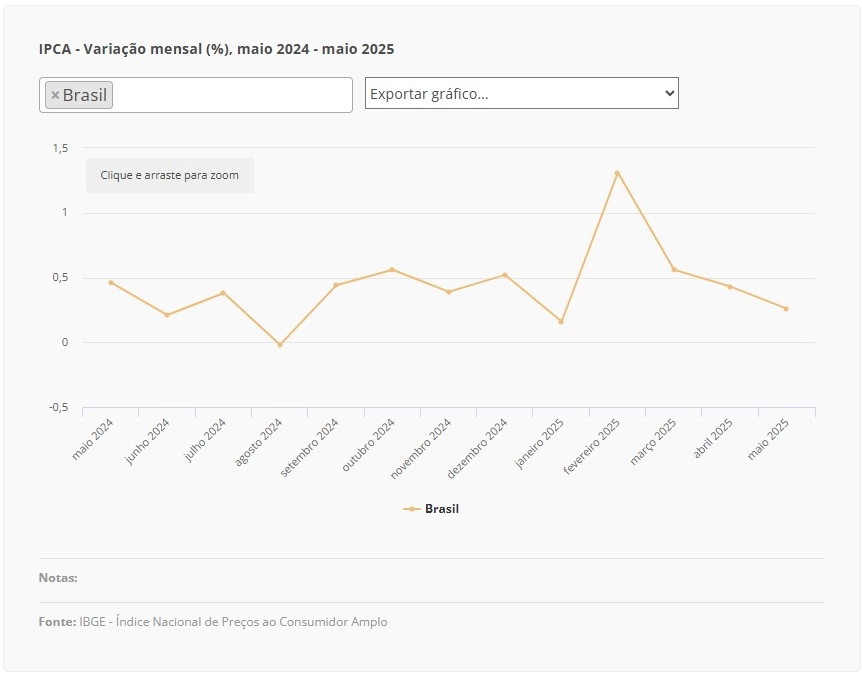Image resolution: width=862 pixels, height=677 pixels.
Task: Select the fevereiro 2025 peak data point
Action: tap(617, 173)
